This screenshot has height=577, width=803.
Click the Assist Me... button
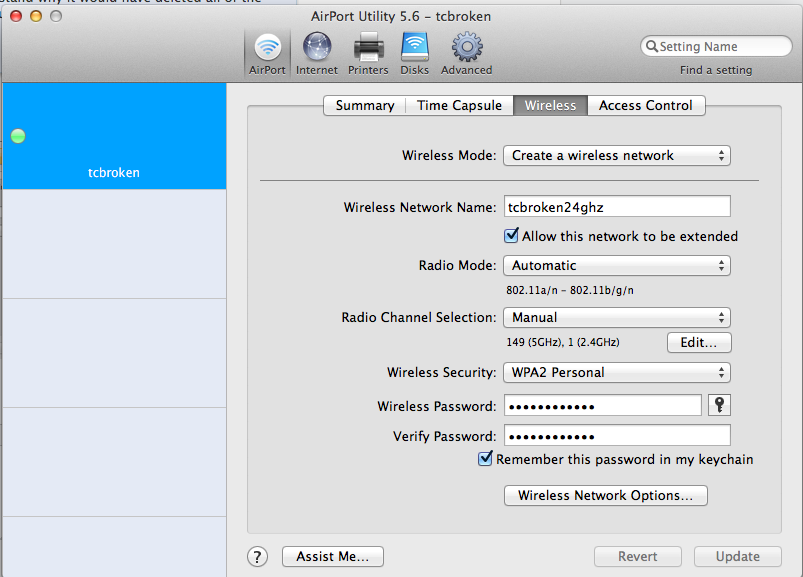pos(333,557)
